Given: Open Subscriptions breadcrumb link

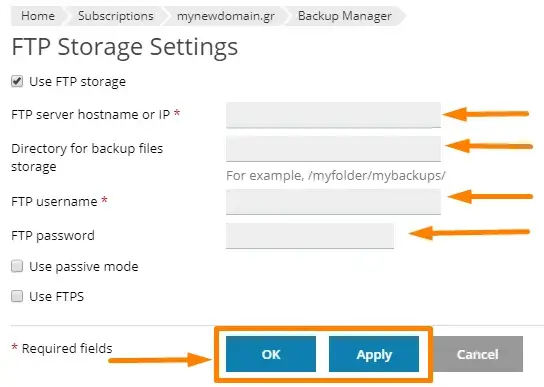Looking at the screenshot, I should [116, 16].
